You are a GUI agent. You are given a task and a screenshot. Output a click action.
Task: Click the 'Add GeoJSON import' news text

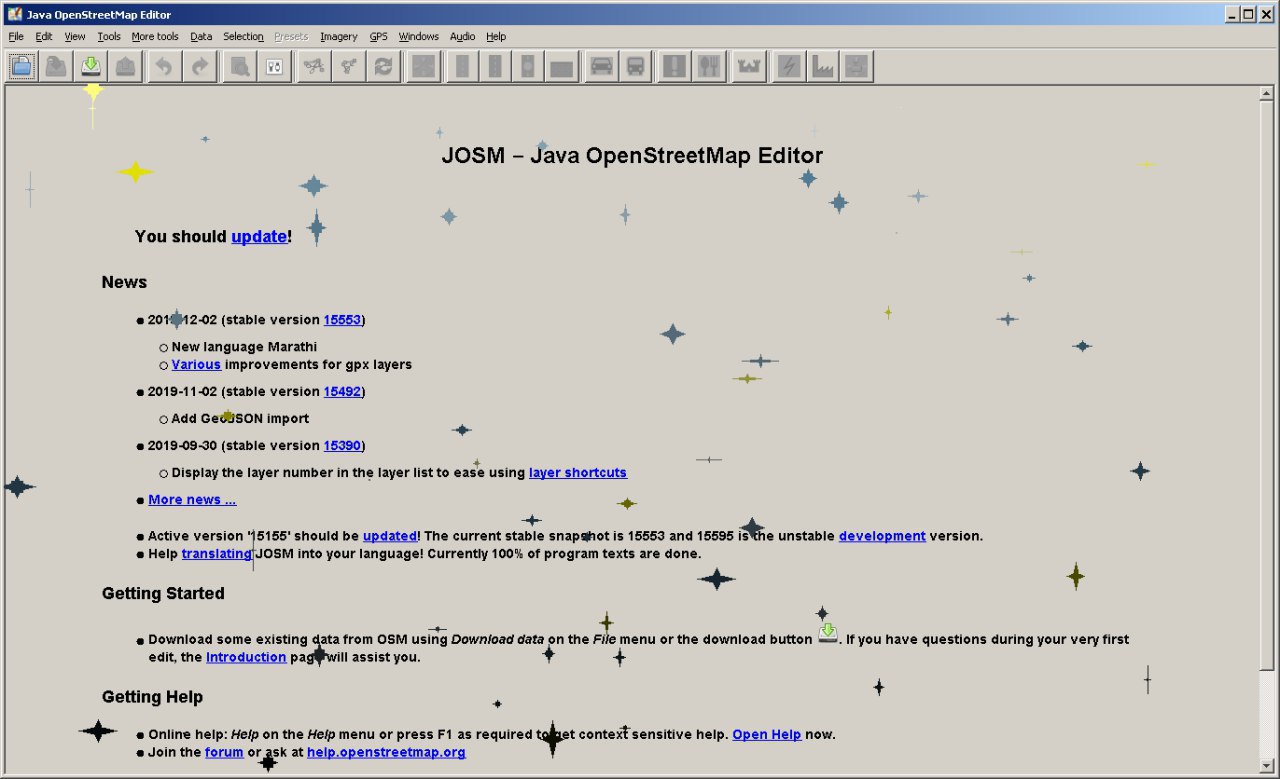pos(240,419)
